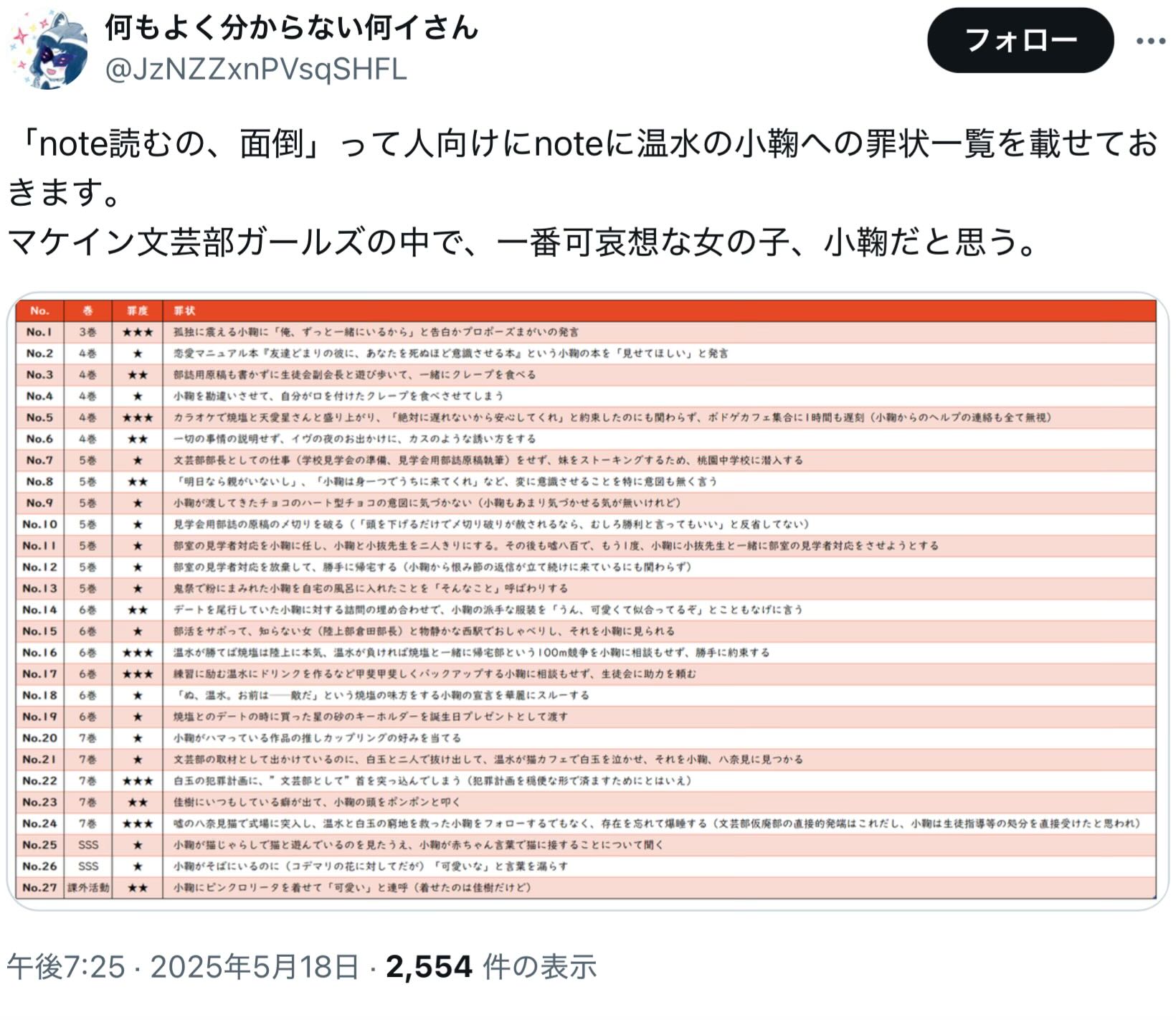Open the timestamp 午後7:25 · 2025年5月18日

tap(183, 967)
